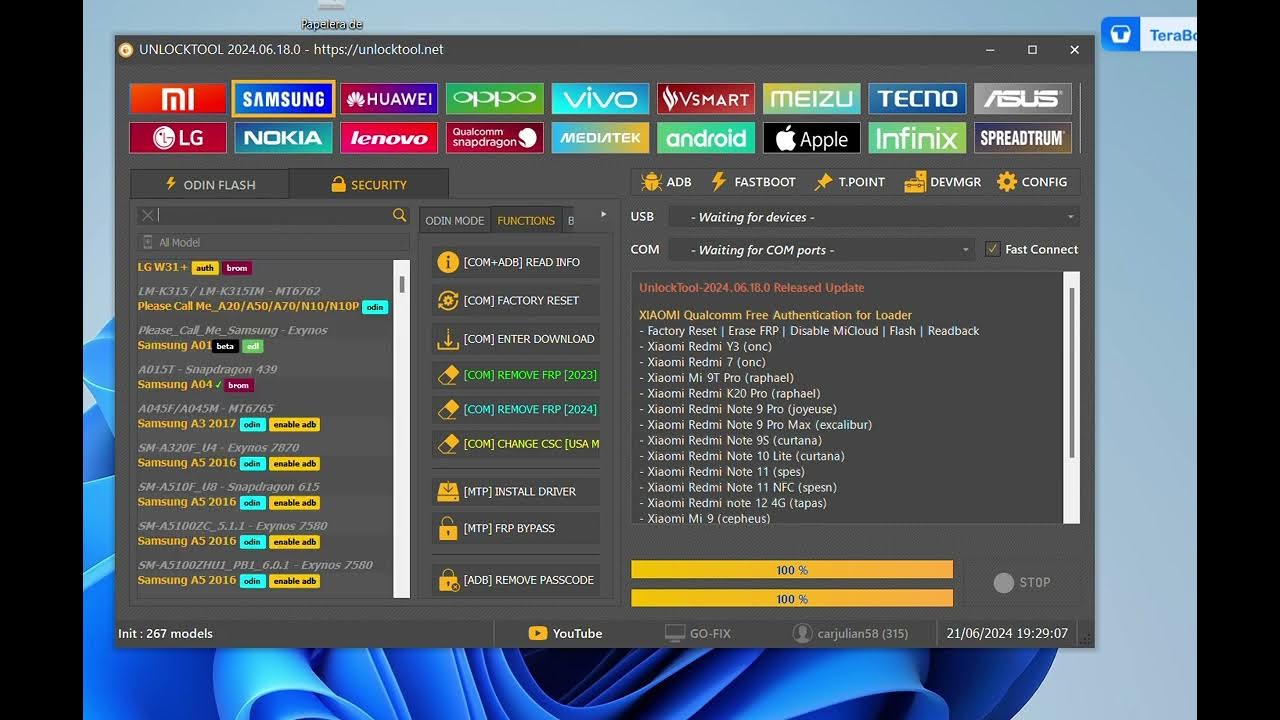Run [MTP] INSTALL DRIVER

click(516, 492)
